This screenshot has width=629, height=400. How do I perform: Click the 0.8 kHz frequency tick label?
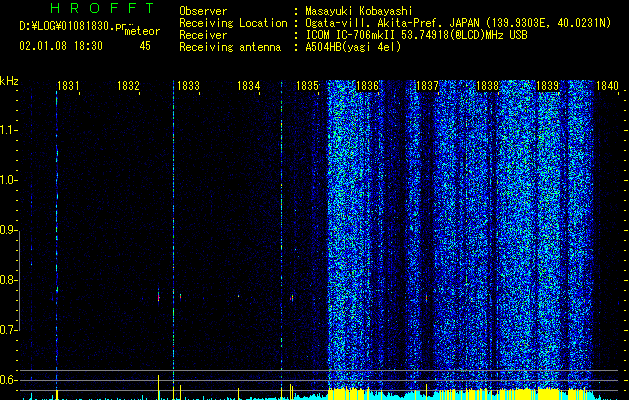point(8,280)
